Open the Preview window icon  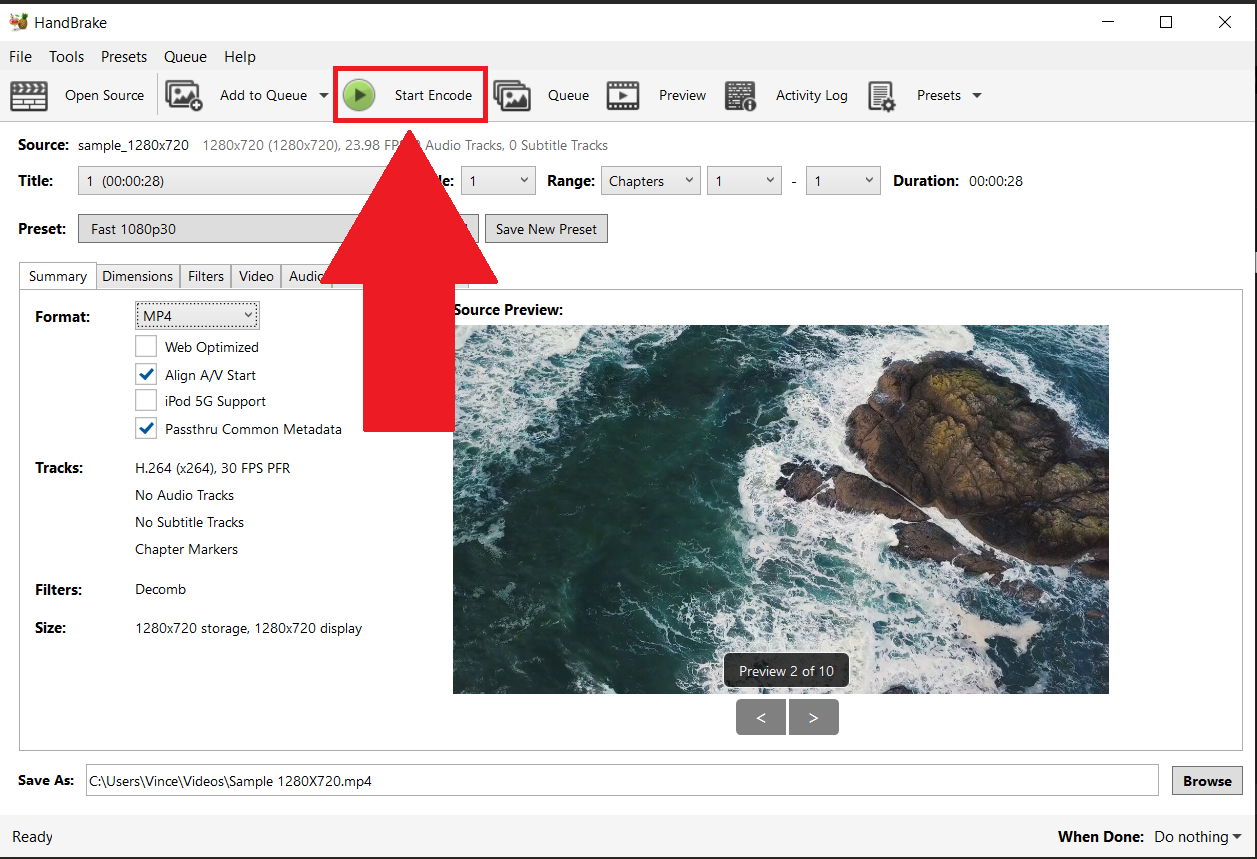coord(625,95)
